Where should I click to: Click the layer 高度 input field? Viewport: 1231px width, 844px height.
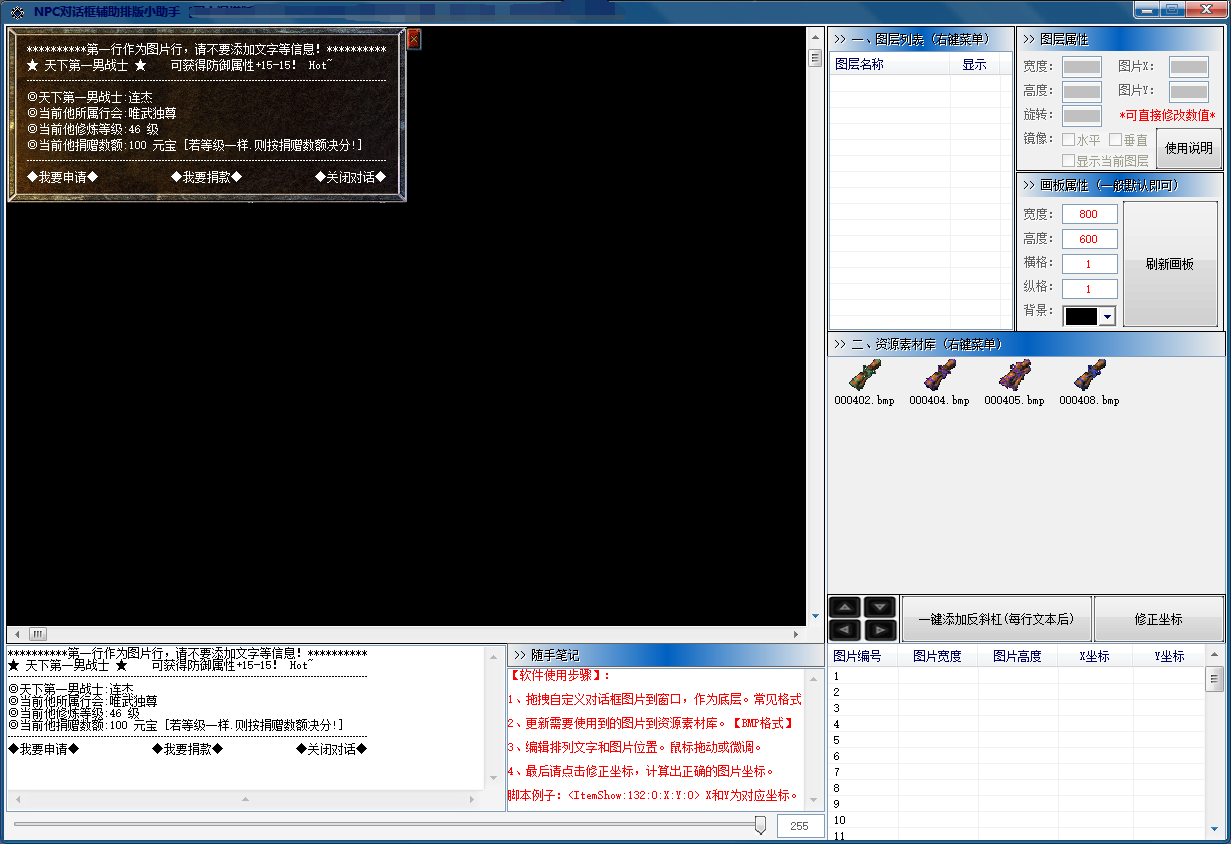pos(1082,92)
